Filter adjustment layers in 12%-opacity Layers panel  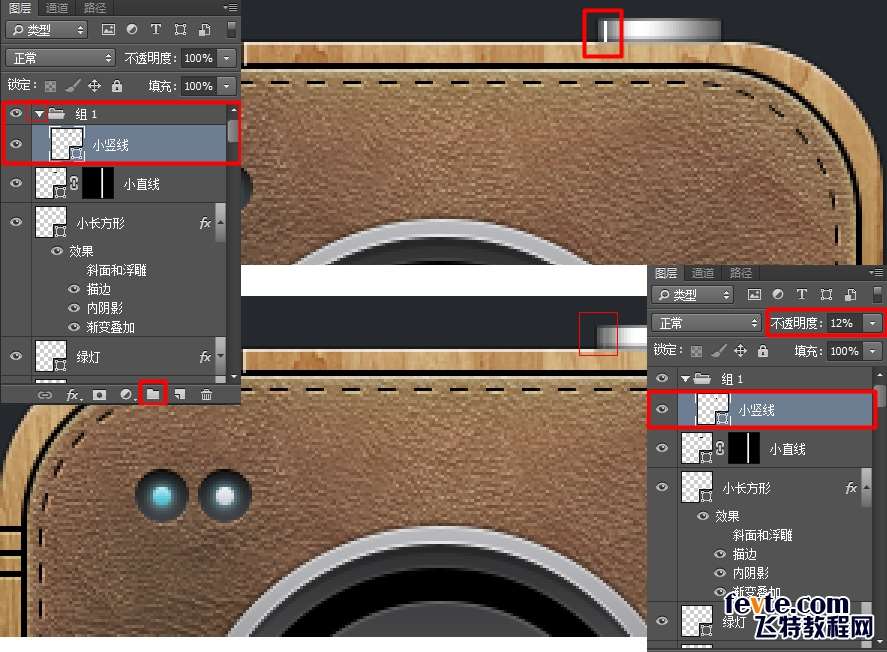778,295
